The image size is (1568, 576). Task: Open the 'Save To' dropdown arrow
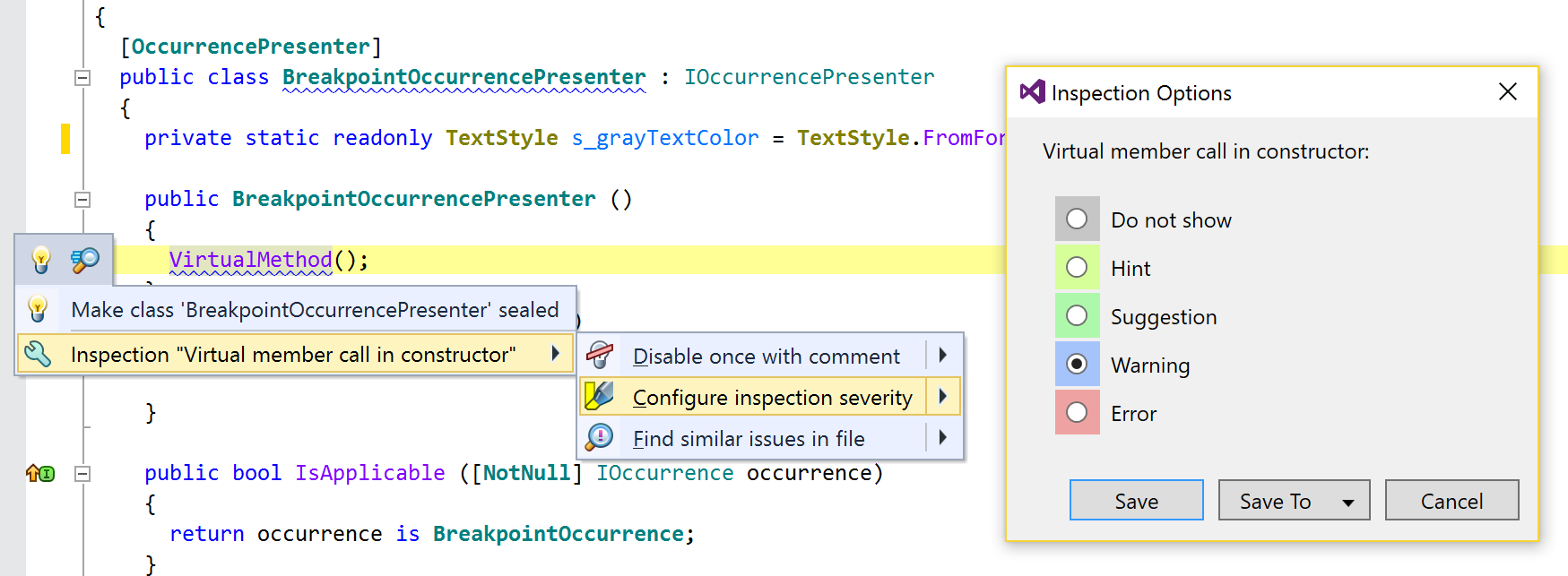tap(1348, 503)
